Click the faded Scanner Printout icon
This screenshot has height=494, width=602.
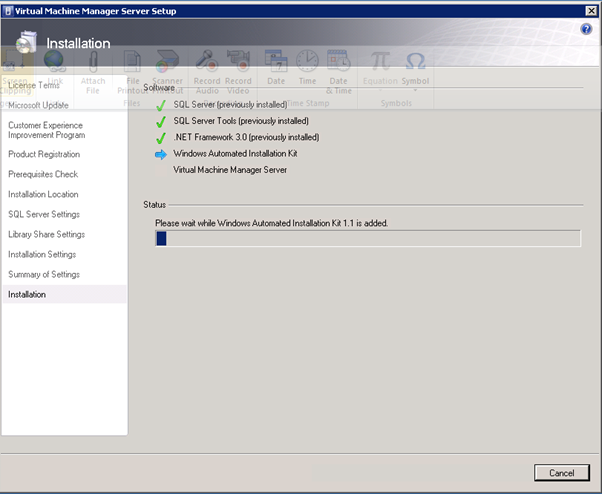[x=167, y=61]
